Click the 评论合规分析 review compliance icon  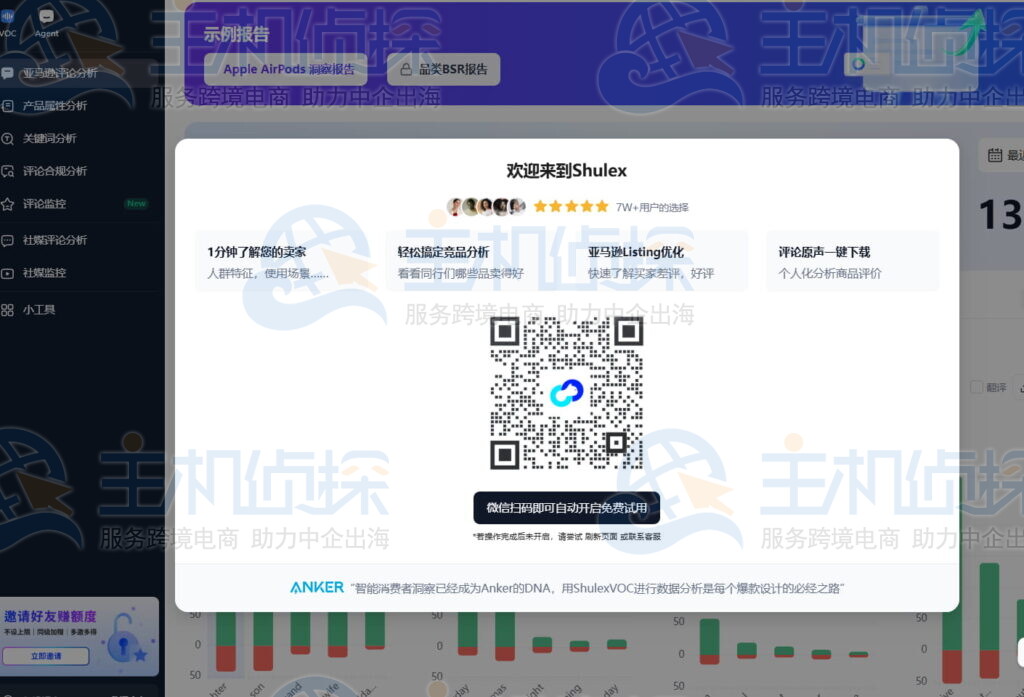[8, 171]
